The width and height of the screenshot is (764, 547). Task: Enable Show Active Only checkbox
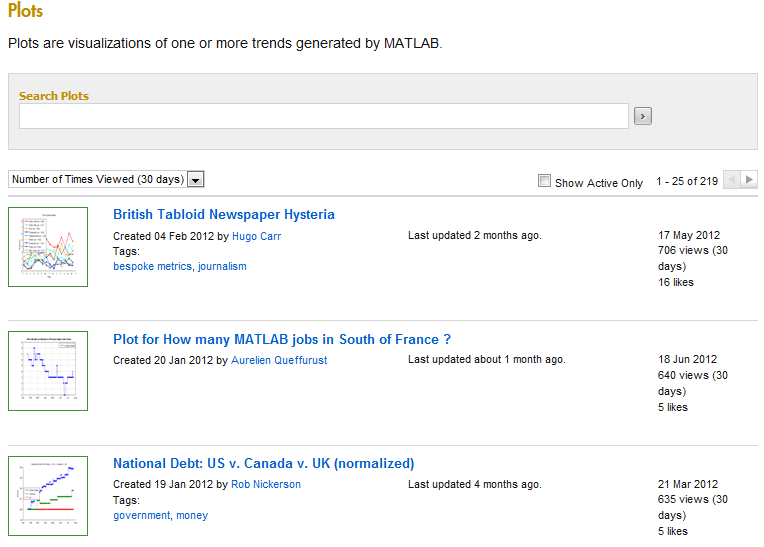[544, 181]
